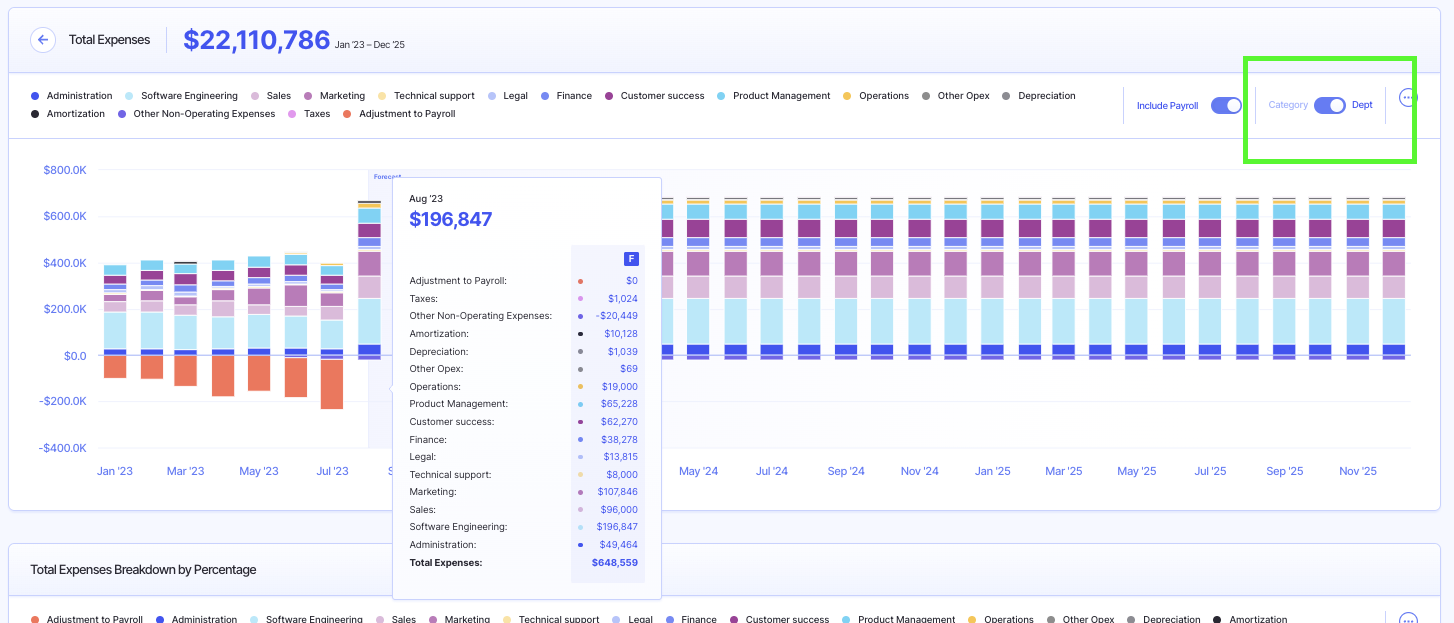Toggle the Category/Dept switch

pos(1329,105)
